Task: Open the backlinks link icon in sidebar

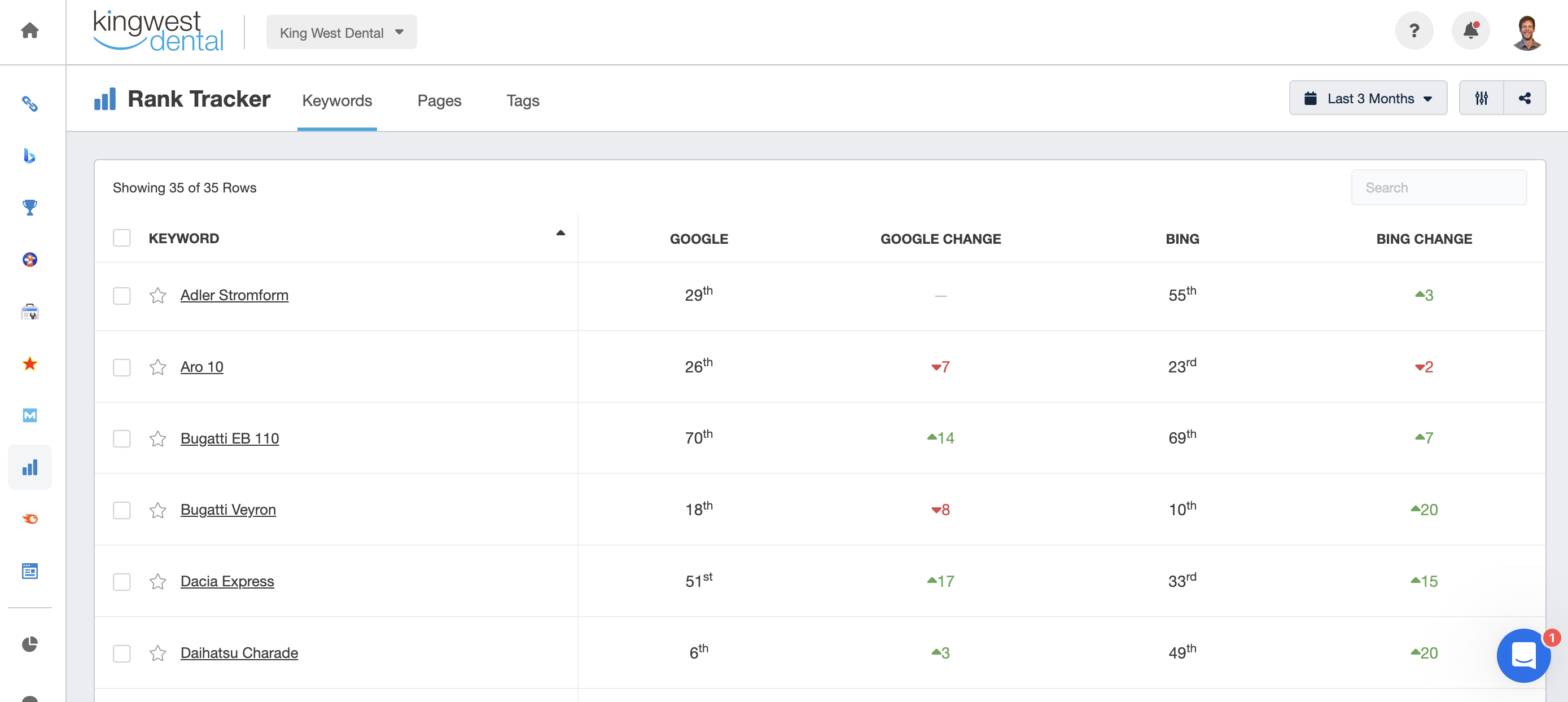Action: (x=30, y=104)
